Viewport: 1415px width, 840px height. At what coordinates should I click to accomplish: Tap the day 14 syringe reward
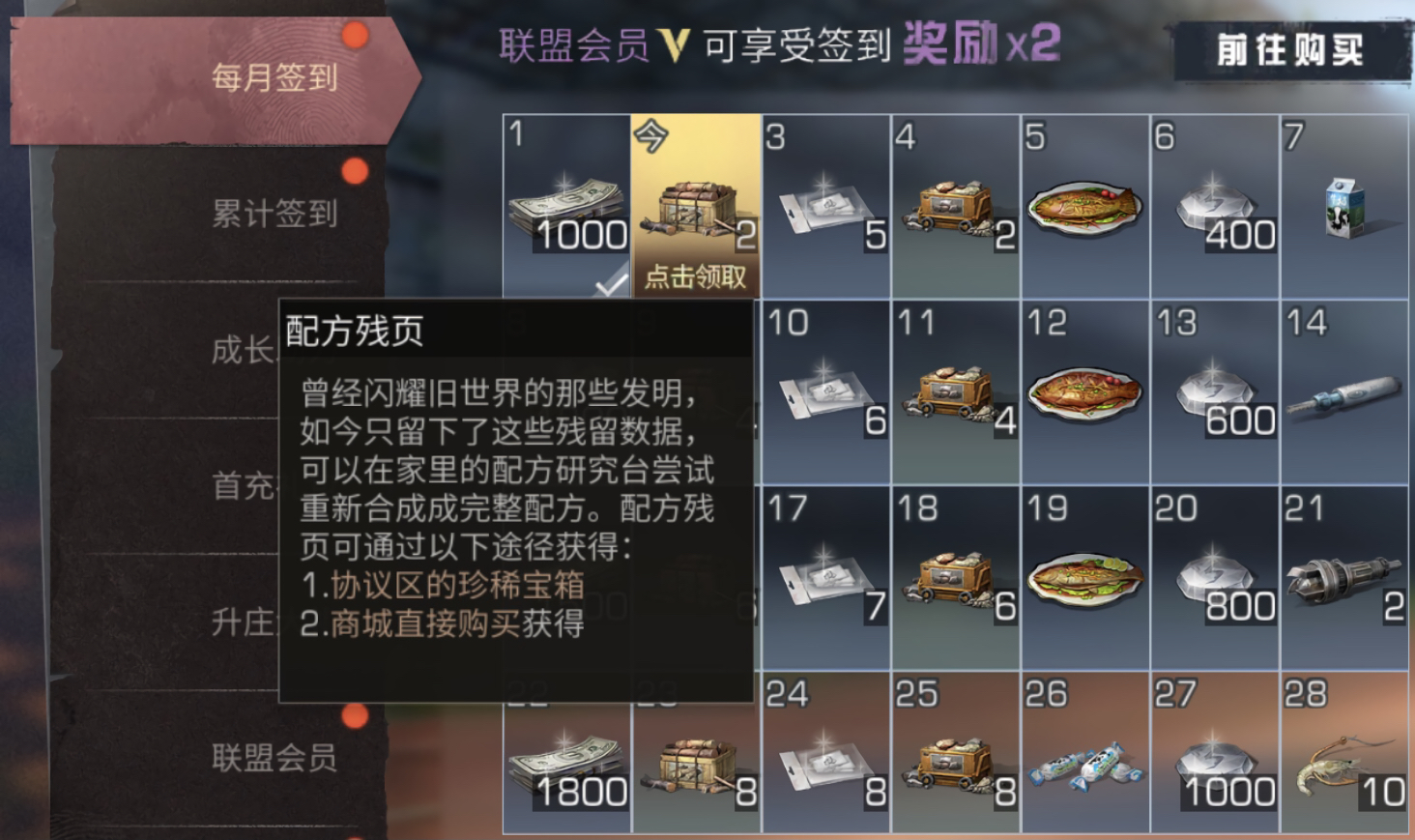click(1343, 392)
